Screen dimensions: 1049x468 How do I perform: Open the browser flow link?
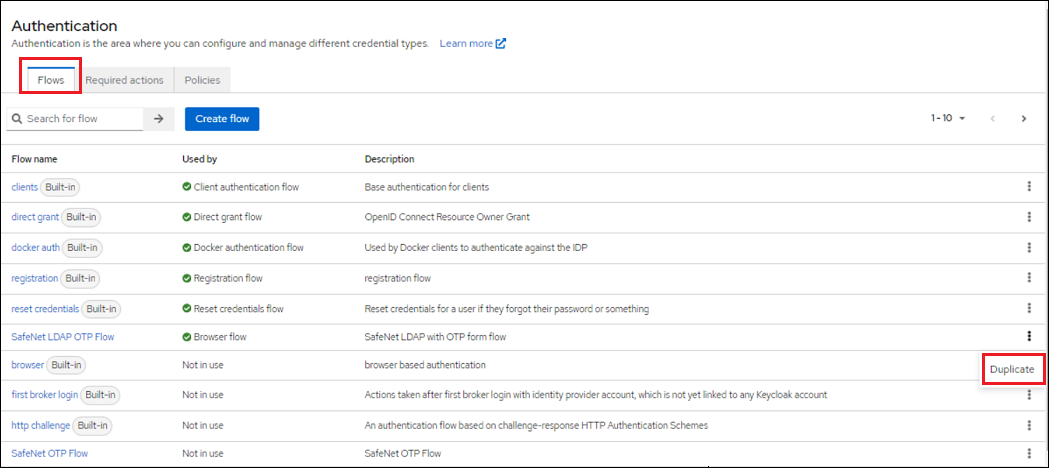point(27,365)
